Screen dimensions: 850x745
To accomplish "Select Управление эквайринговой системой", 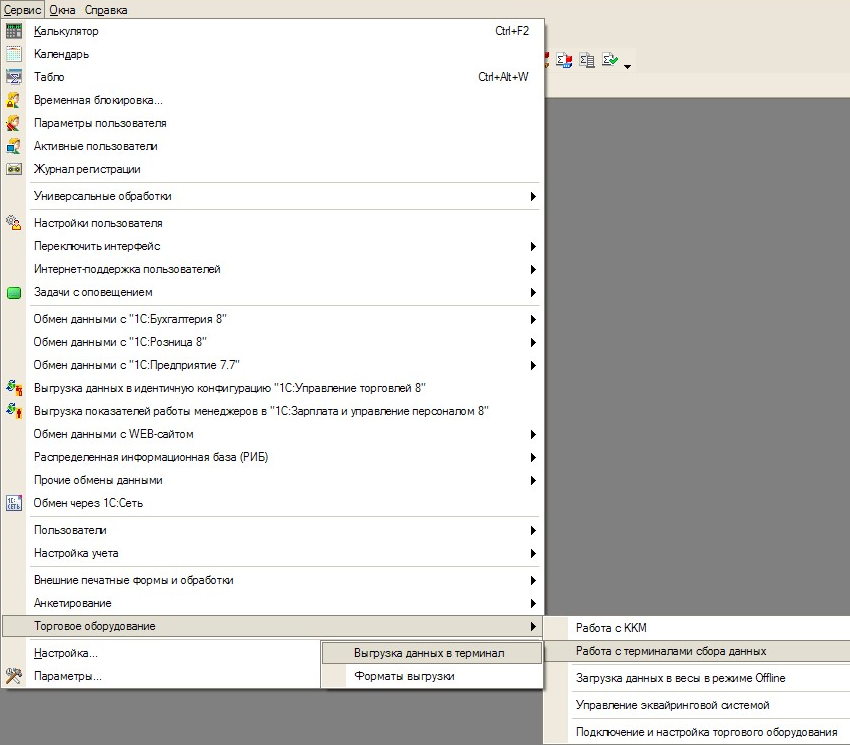I will pos(697,705).
